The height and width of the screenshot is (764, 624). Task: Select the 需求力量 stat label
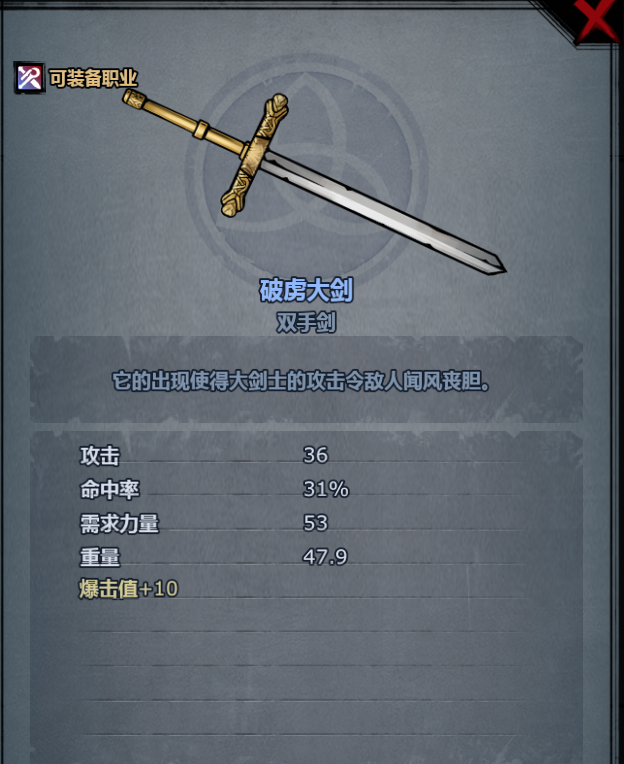(x=119, y=523)
